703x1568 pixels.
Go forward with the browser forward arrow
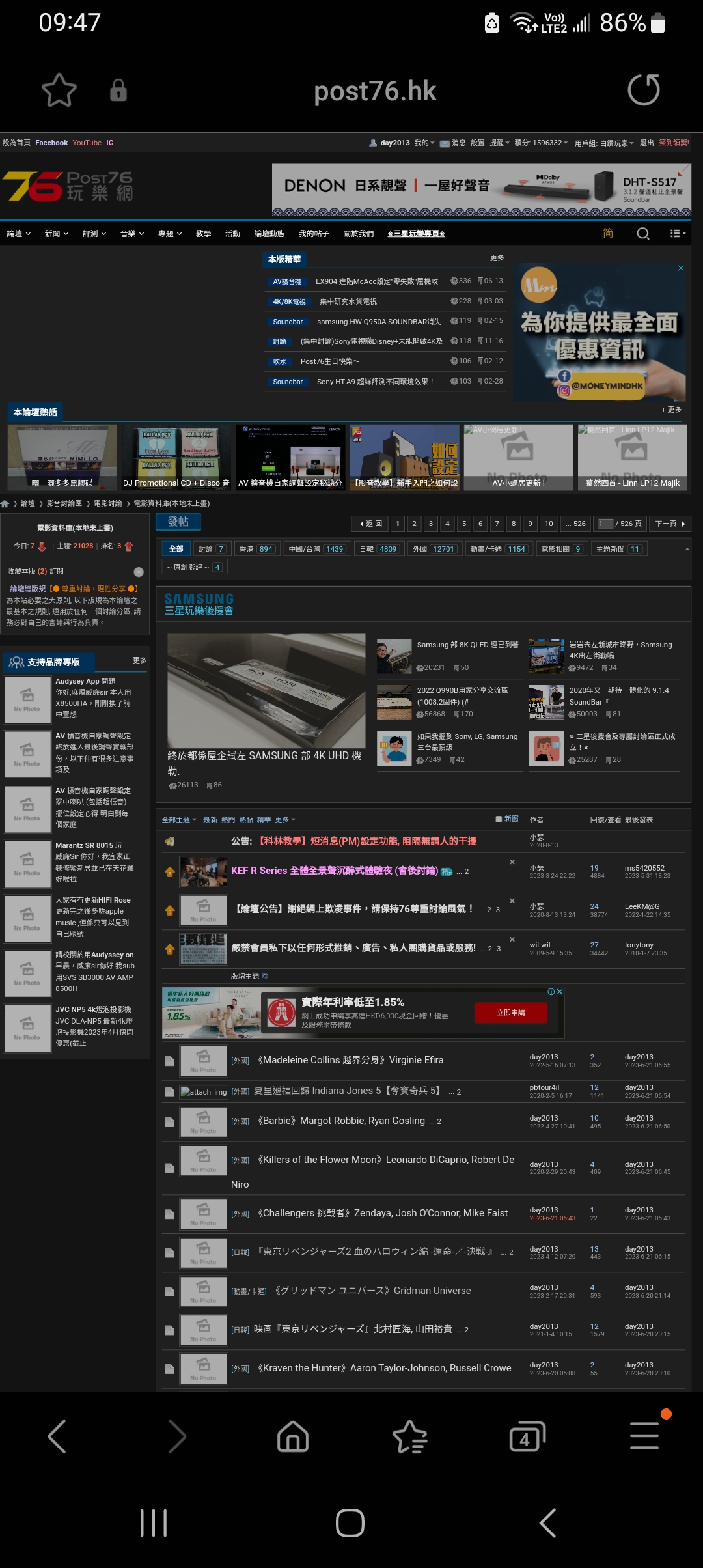176,1436
